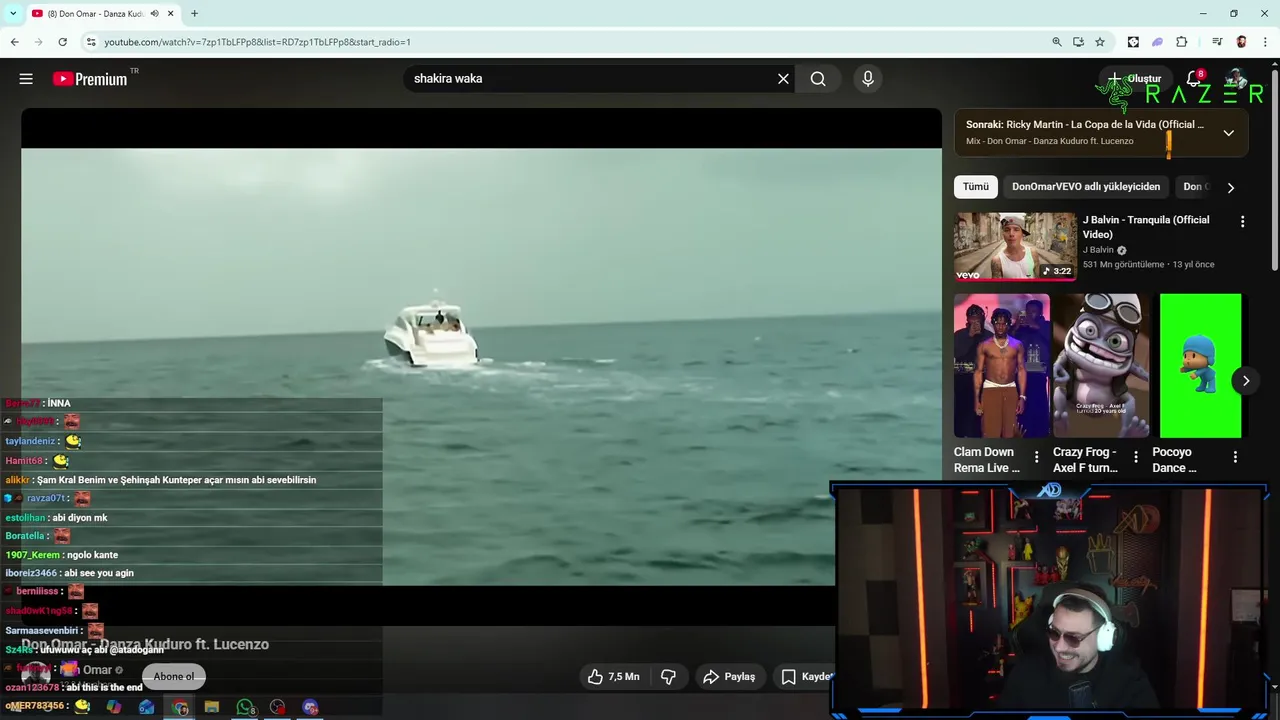Viewport: 1280px width, 720px height.
Task: Click chat message 'abi see you agin'
Action: (98, 573)
